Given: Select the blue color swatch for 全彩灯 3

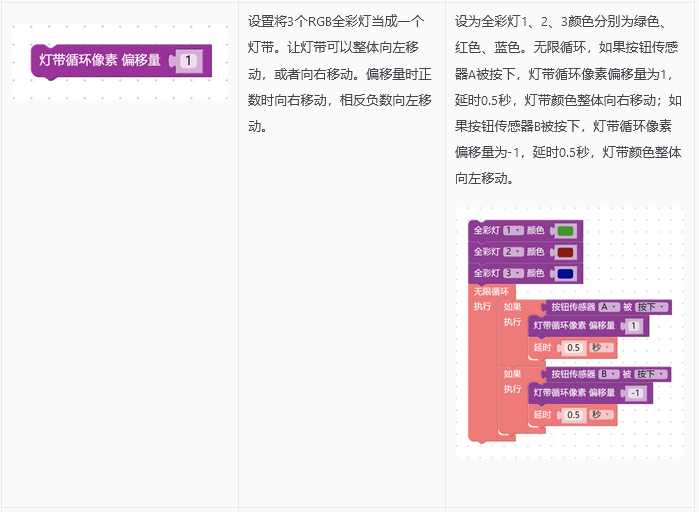Looking at the screenshot, I should click(x=565, y=274).
